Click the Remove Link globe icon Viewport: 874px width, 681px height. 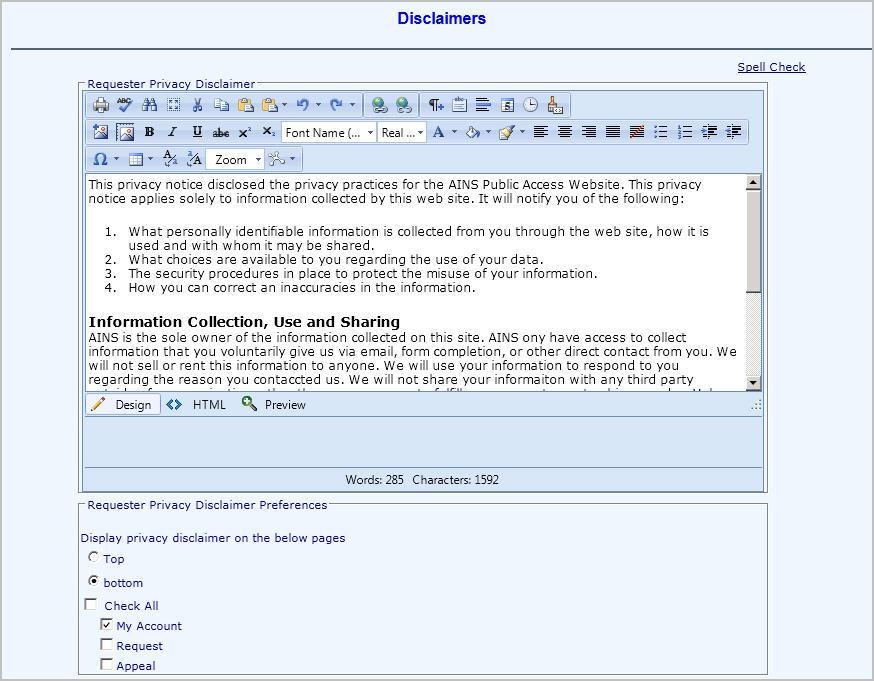tap(404, 105)
